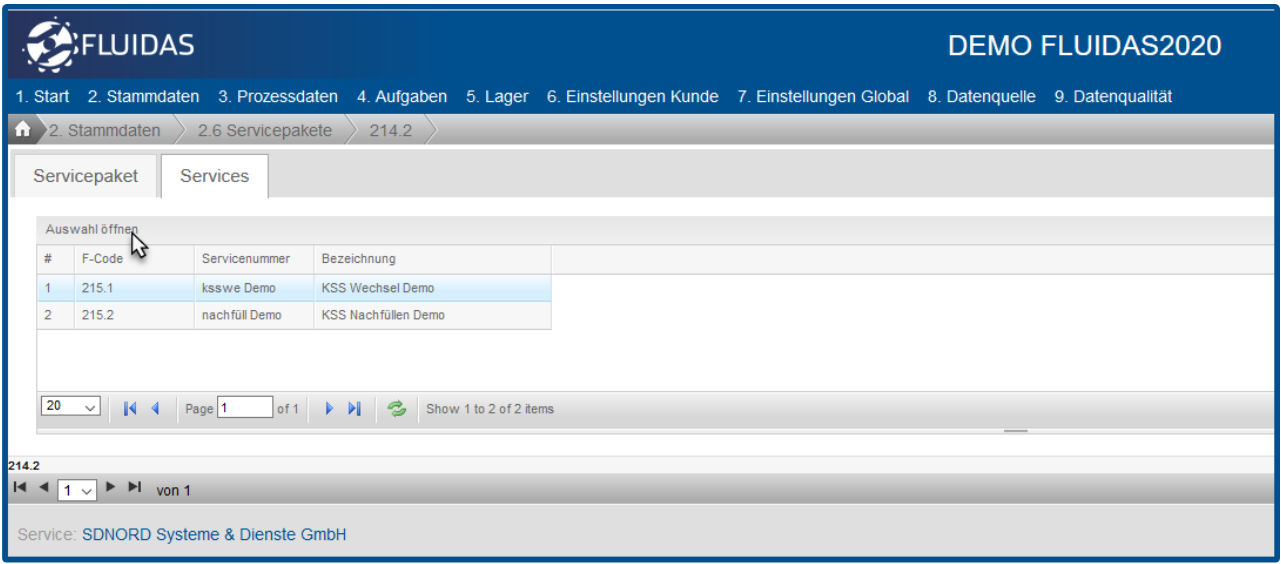The width and height of the screenshot is (1281, 564).
Task: Open the 2. Stammdaten menu
Action: (143, 97)
